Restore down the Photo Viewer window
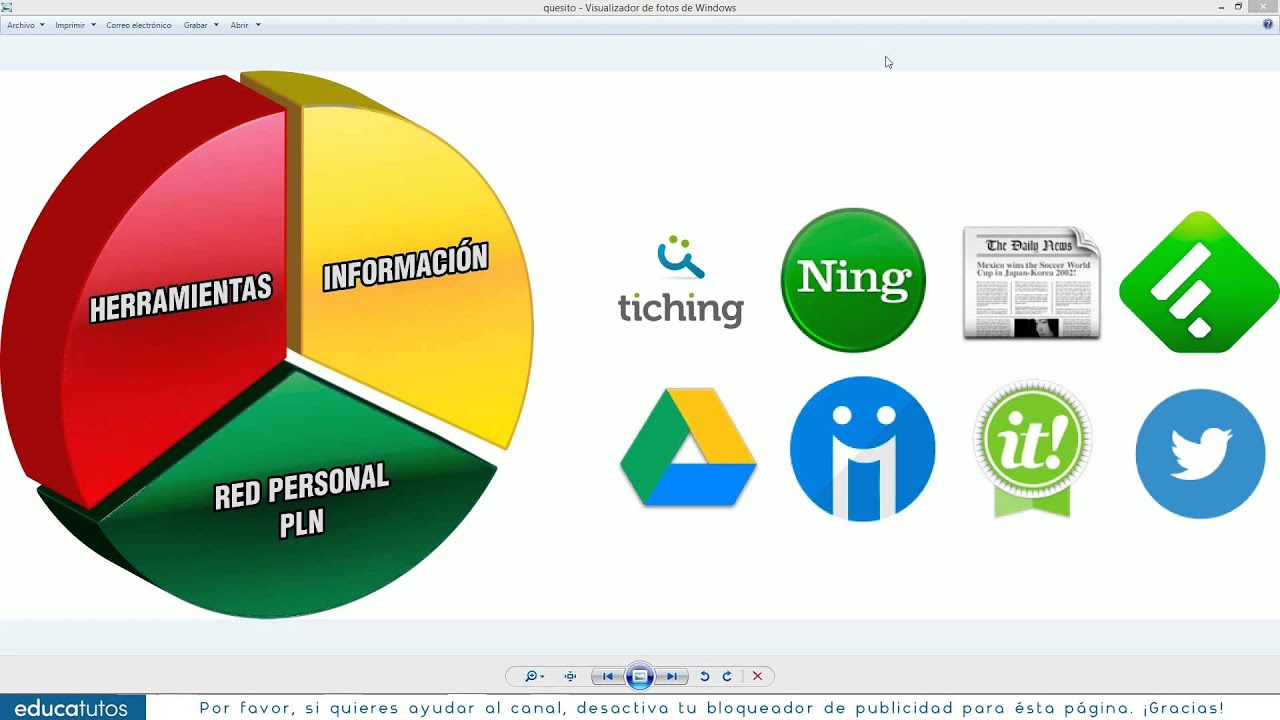This screenshot has width=1280, height=720. pyautogui.click(x=1238, y=7)
